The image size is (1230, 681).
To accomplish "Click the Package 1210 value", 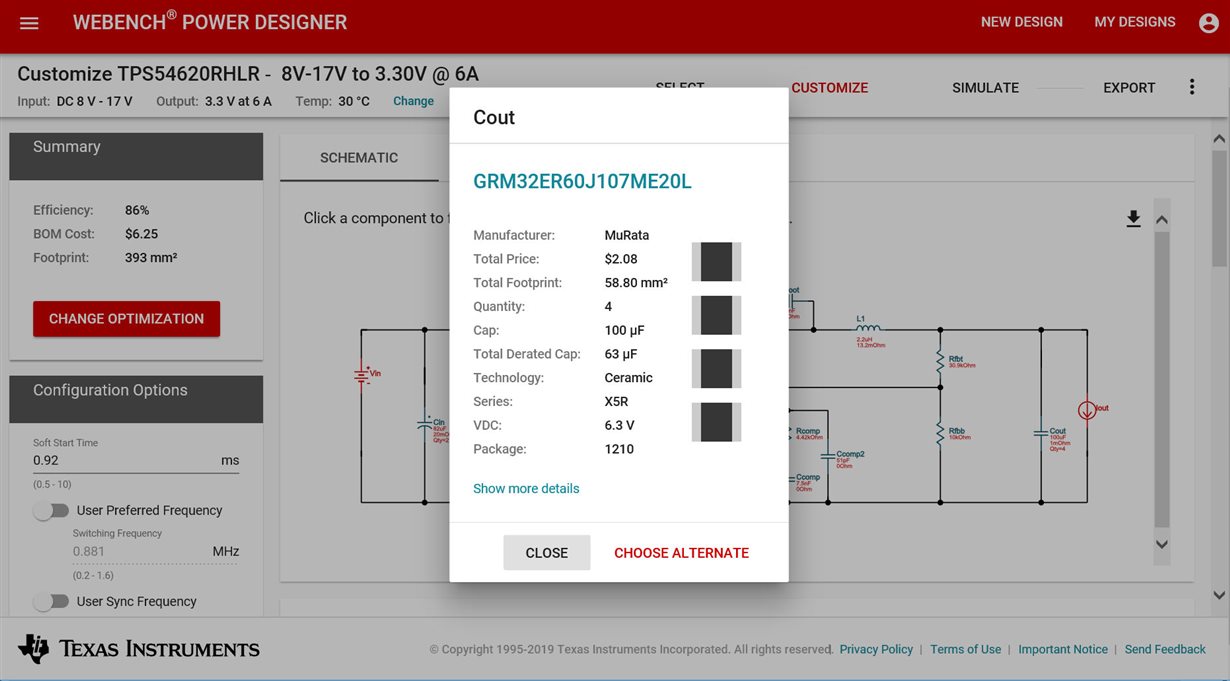I will 619,449.
